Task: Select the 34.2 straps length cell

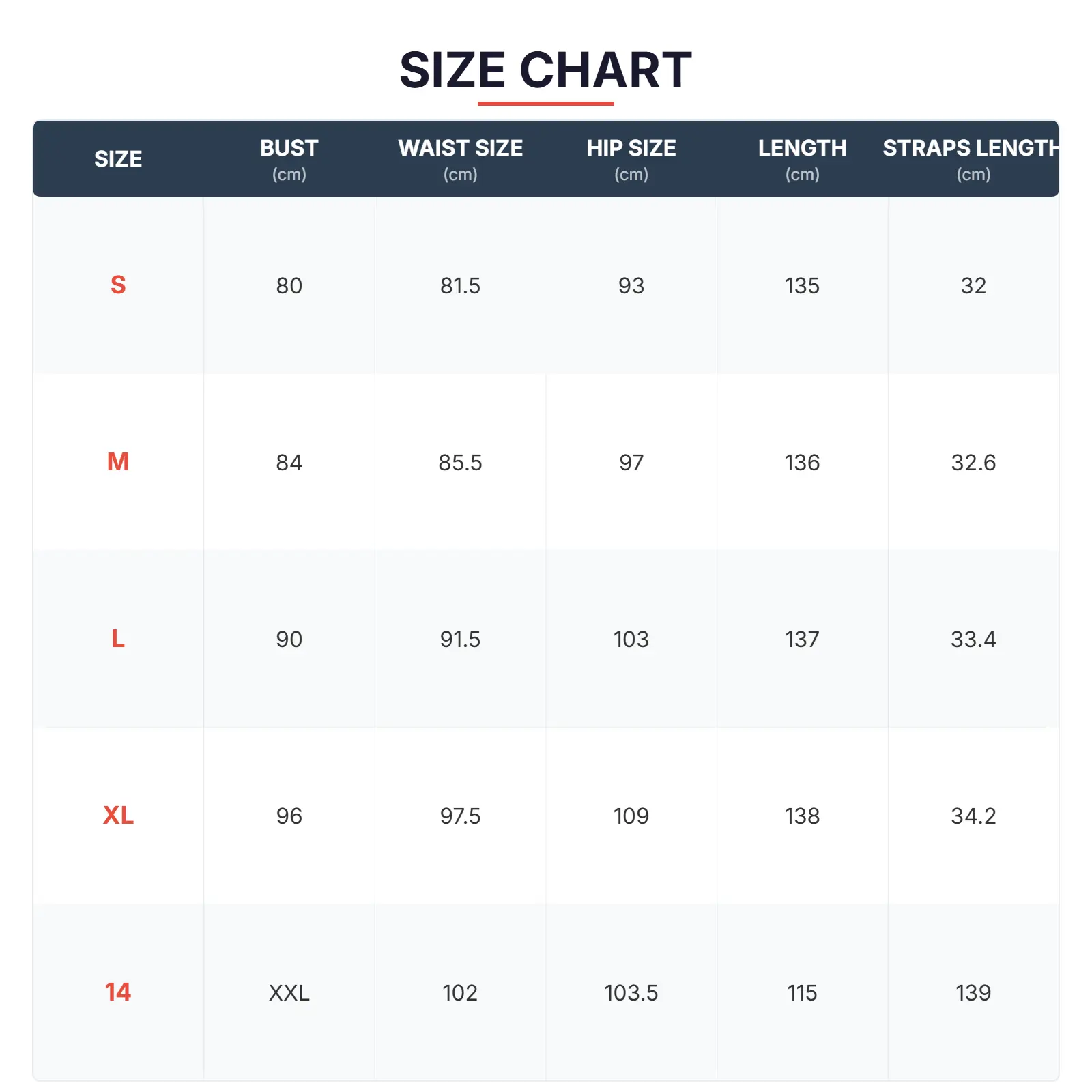Action: pyautogui.click(x=973, y=816)
